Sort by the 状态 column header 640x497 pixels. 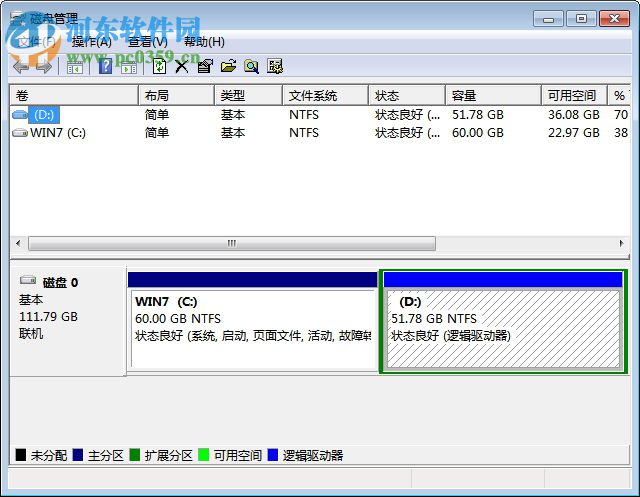(407, 96)
